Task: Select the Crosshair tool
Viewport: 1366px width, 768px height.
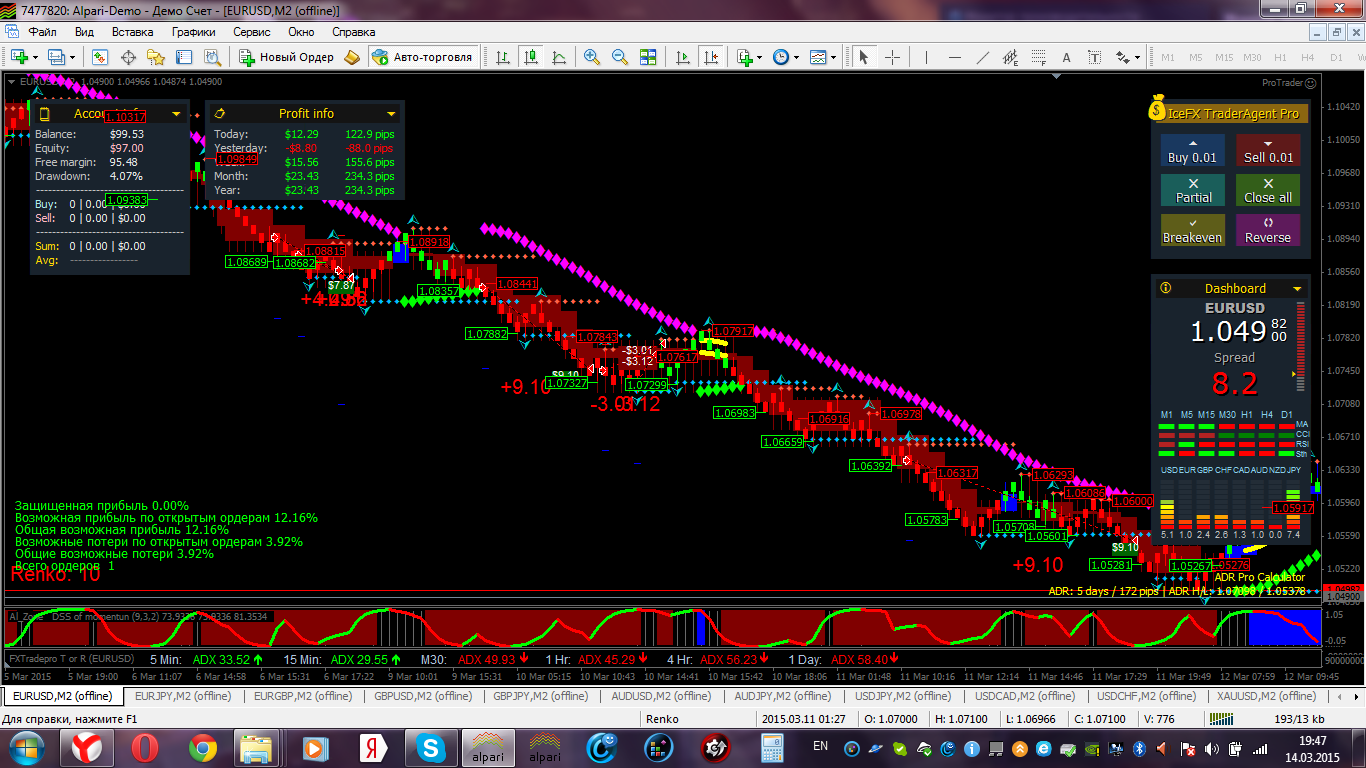Action: tap(892, 57)
